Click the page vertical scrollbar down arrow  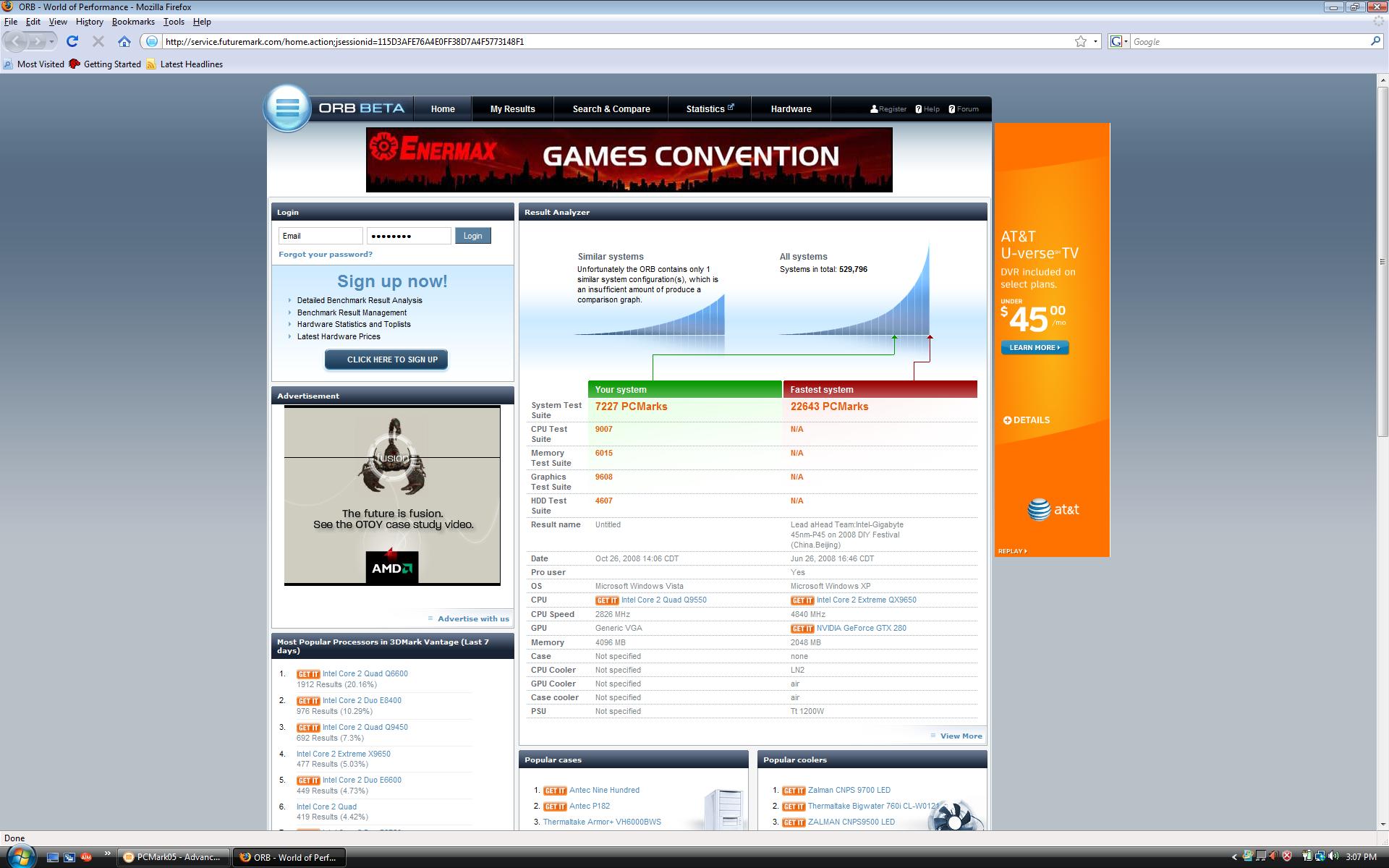pyautogui.click(x=1382, y=824)
